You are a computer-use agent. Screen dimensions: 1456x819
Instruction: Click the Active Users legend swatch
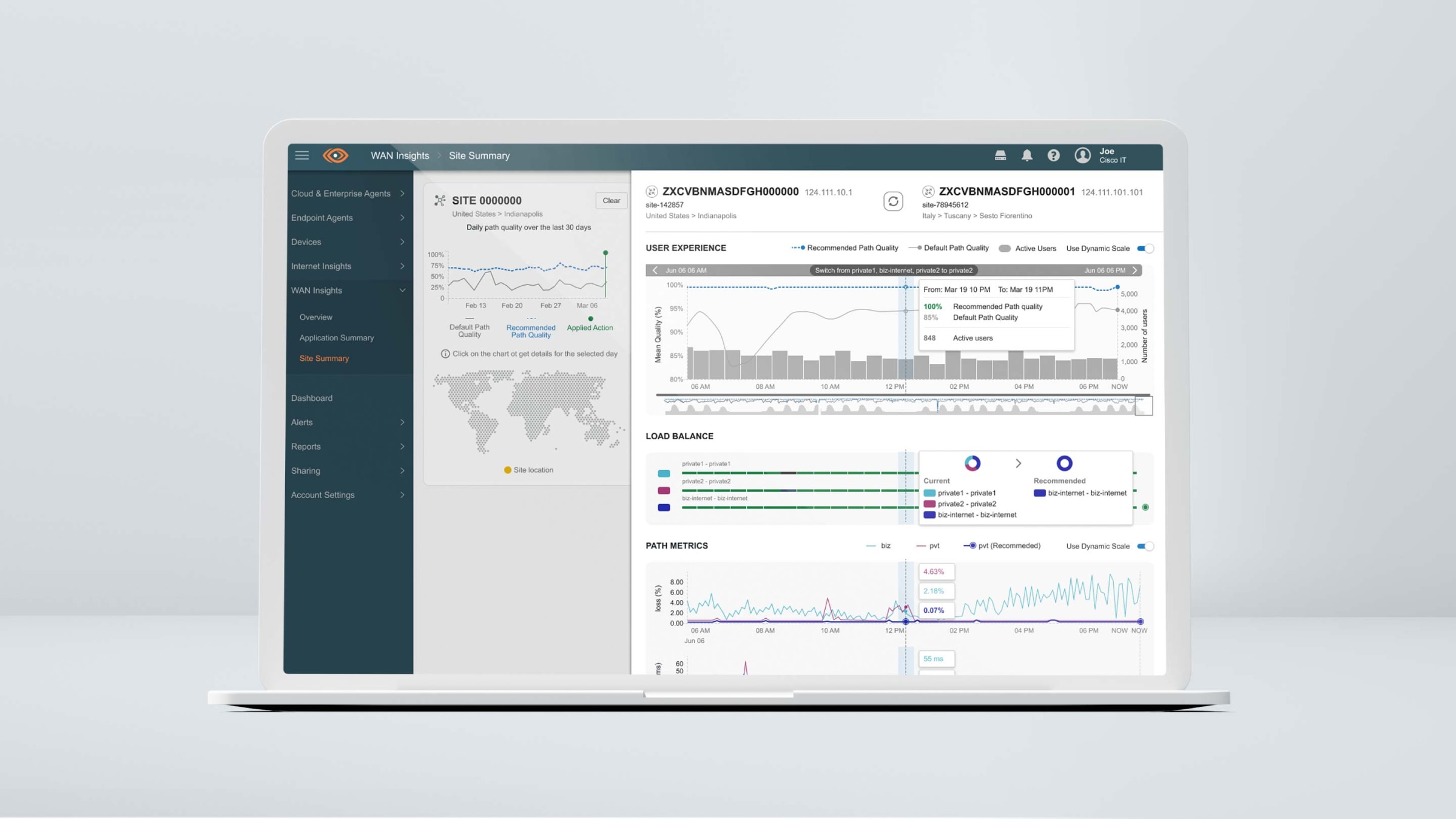coord(1005,248)
